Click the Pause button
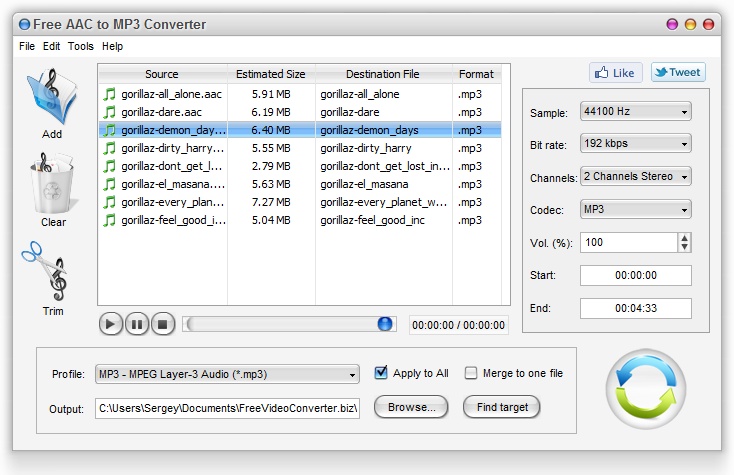Image resolution: width=734 pixels, height=475 pixels. pyautogui.click(x=137, y=324)
